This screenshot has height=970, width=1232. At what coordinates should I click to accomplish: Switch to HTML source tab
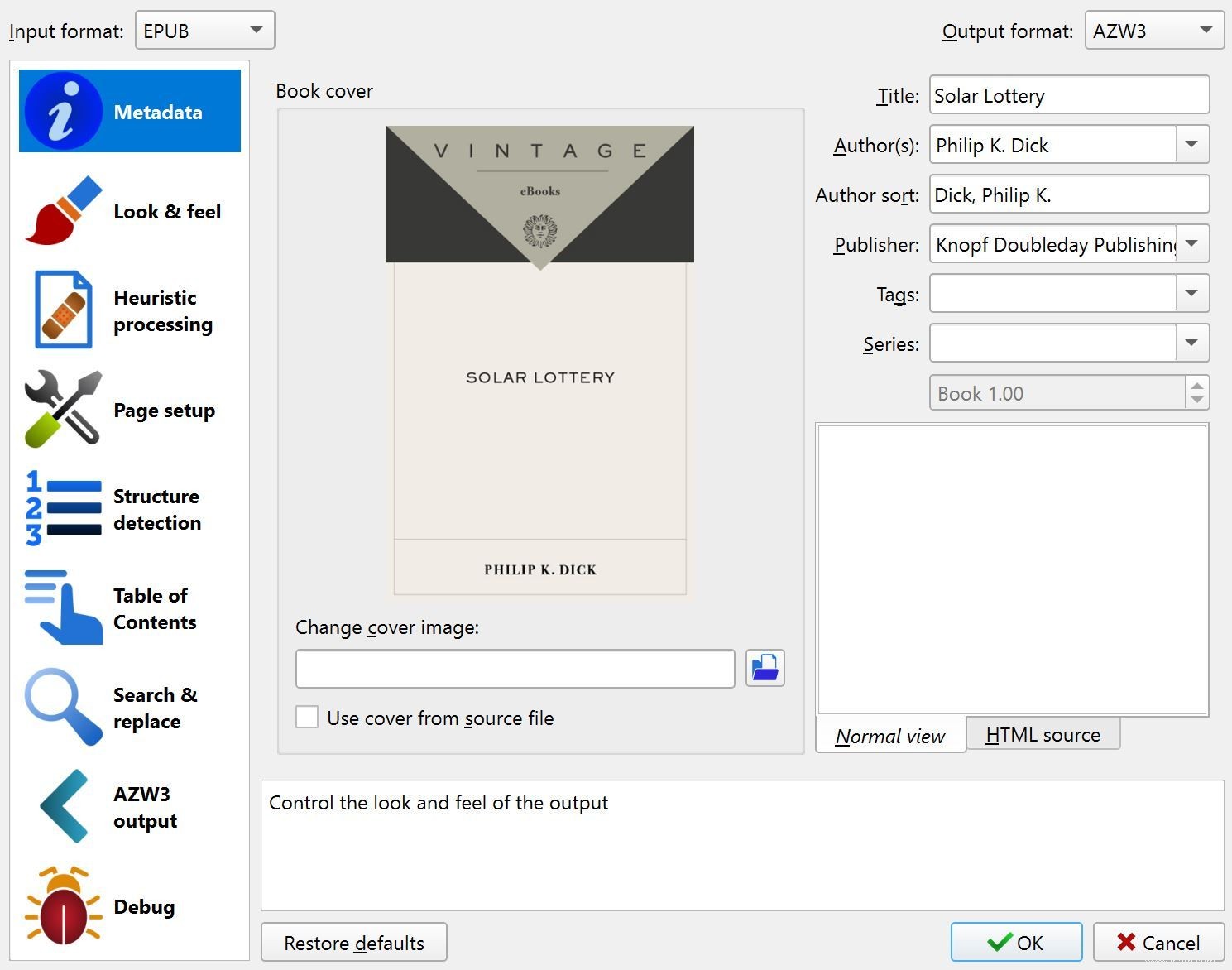(x=1043, y=734)
